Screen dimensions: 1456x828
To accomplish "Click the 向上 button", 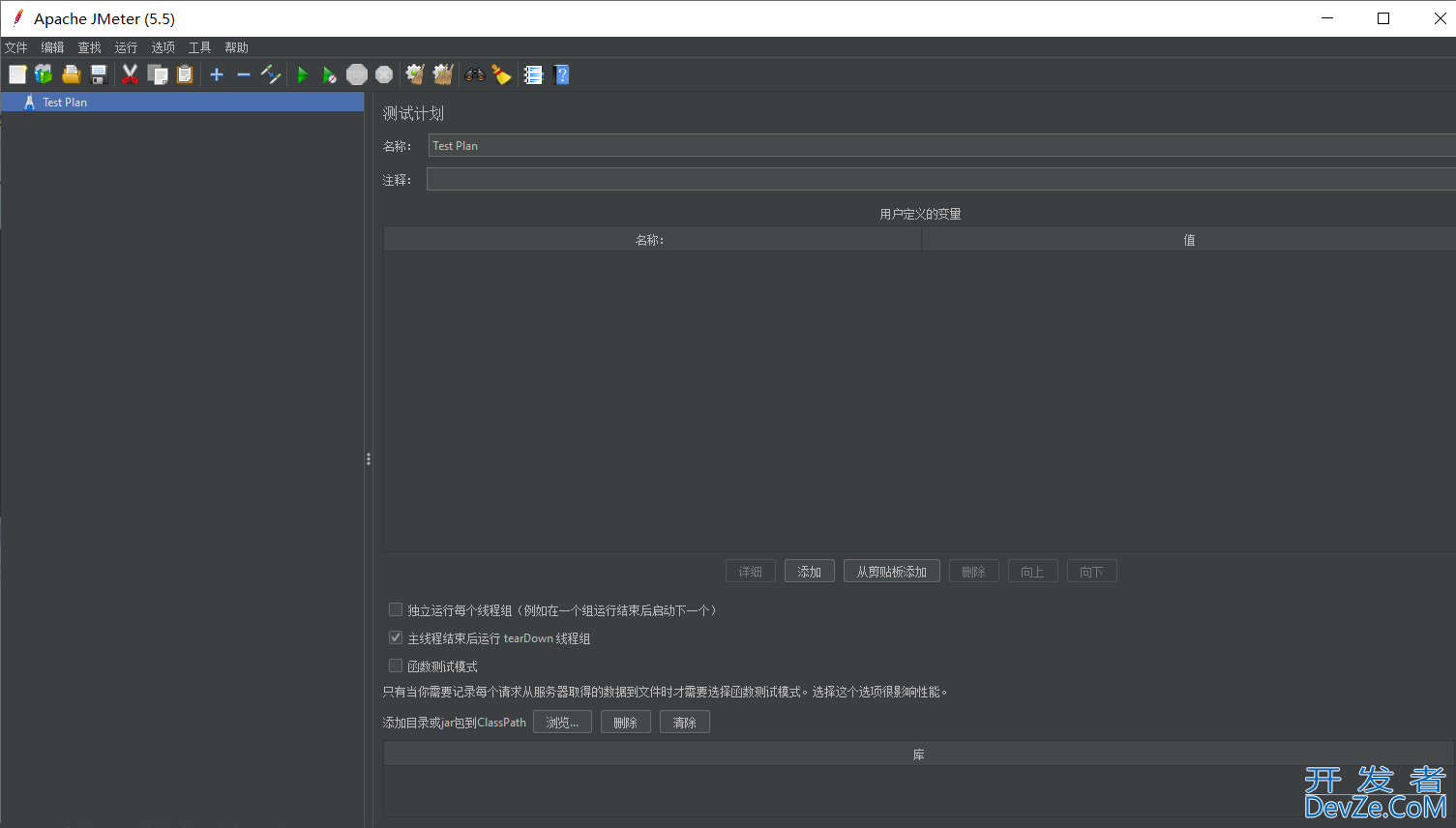I will pos(1033,572).
